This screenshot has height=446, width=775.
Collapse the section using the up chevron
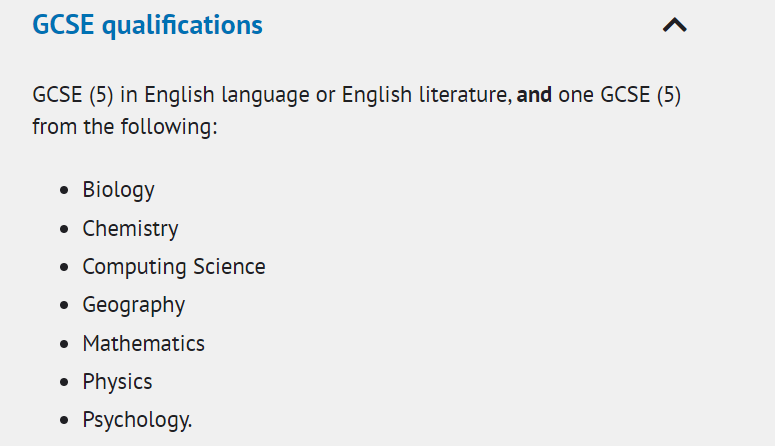point(675,25)
